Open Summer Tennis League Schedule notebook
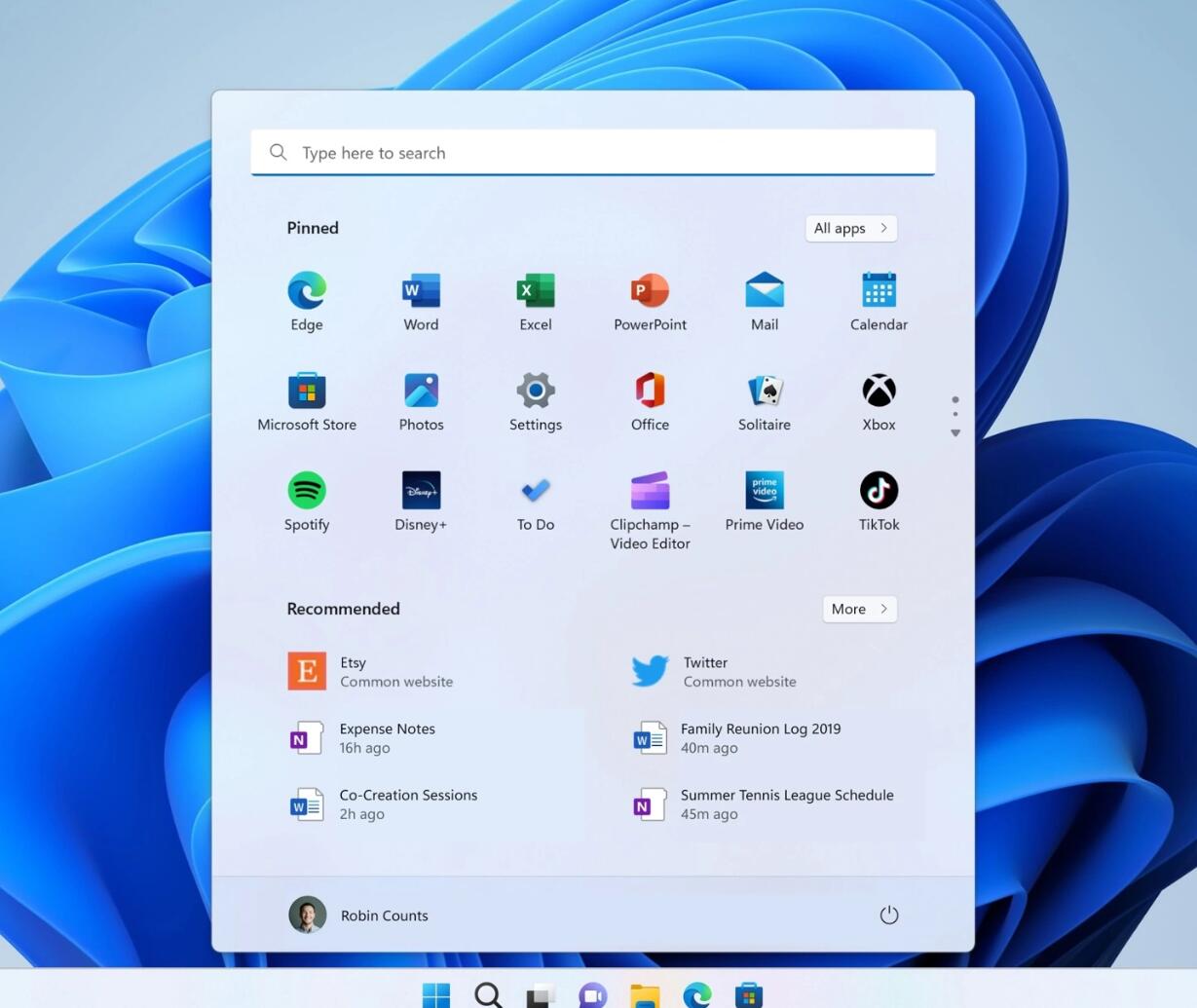 (765, 804)
